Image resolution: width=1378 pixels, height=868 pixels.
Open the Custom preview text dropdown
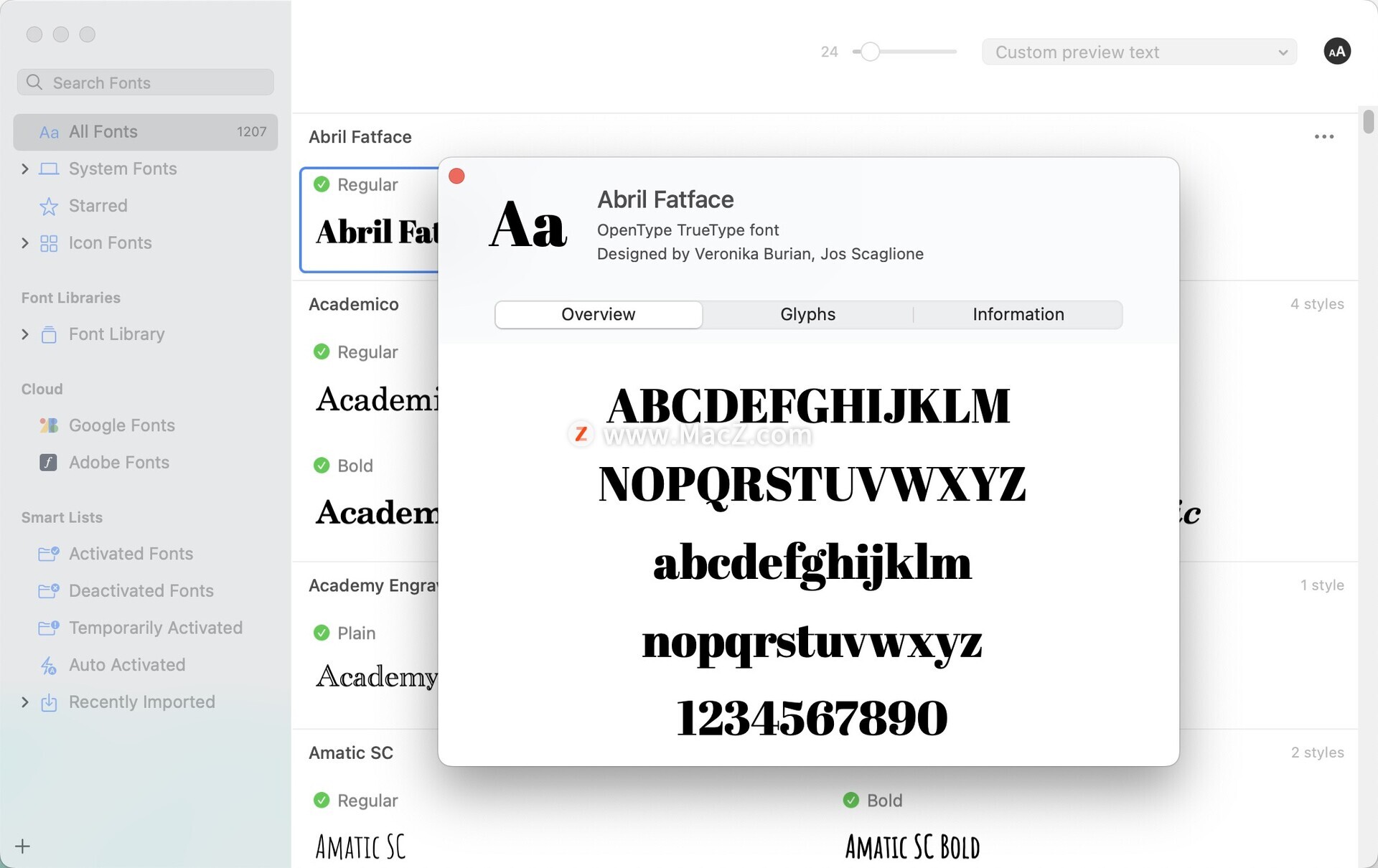(1138, 52)
